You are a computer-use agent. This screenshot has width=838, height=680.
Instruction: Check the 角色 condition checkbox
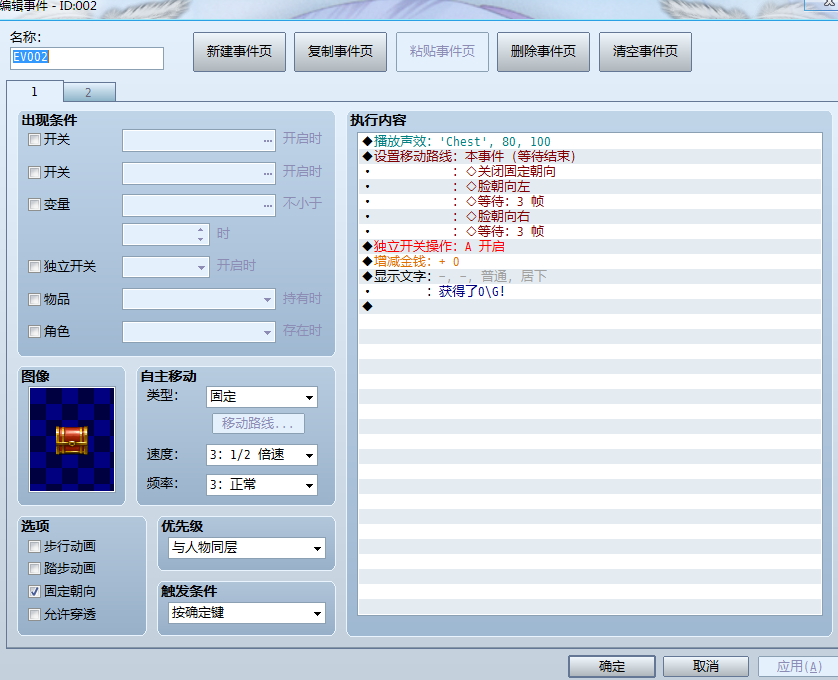pos(34,331)
